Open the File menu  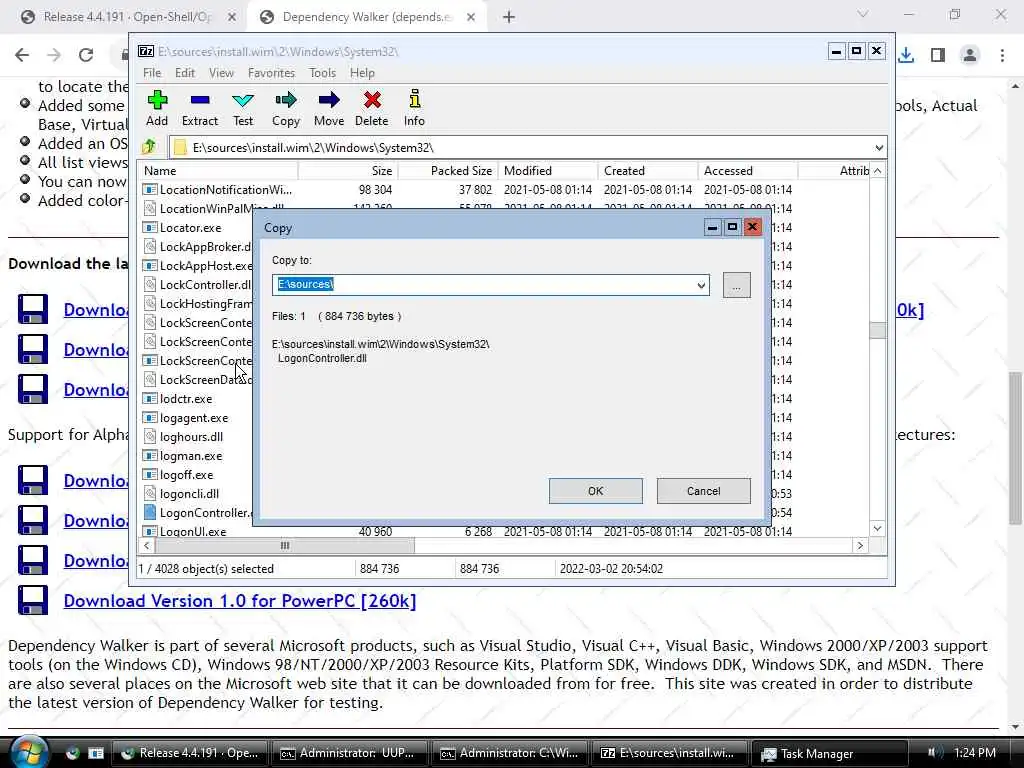[x=152, y=72]
